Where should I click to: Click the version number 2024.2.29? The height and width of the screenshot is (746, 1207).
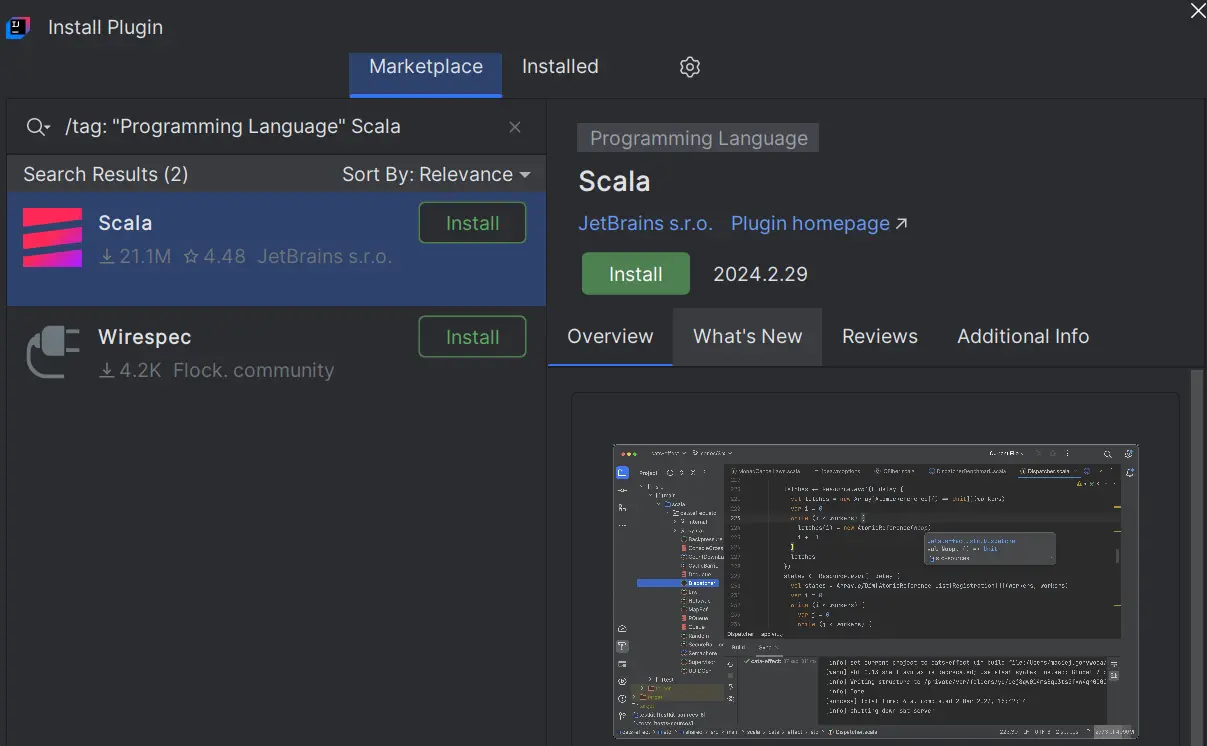click(x=760, y=275)
